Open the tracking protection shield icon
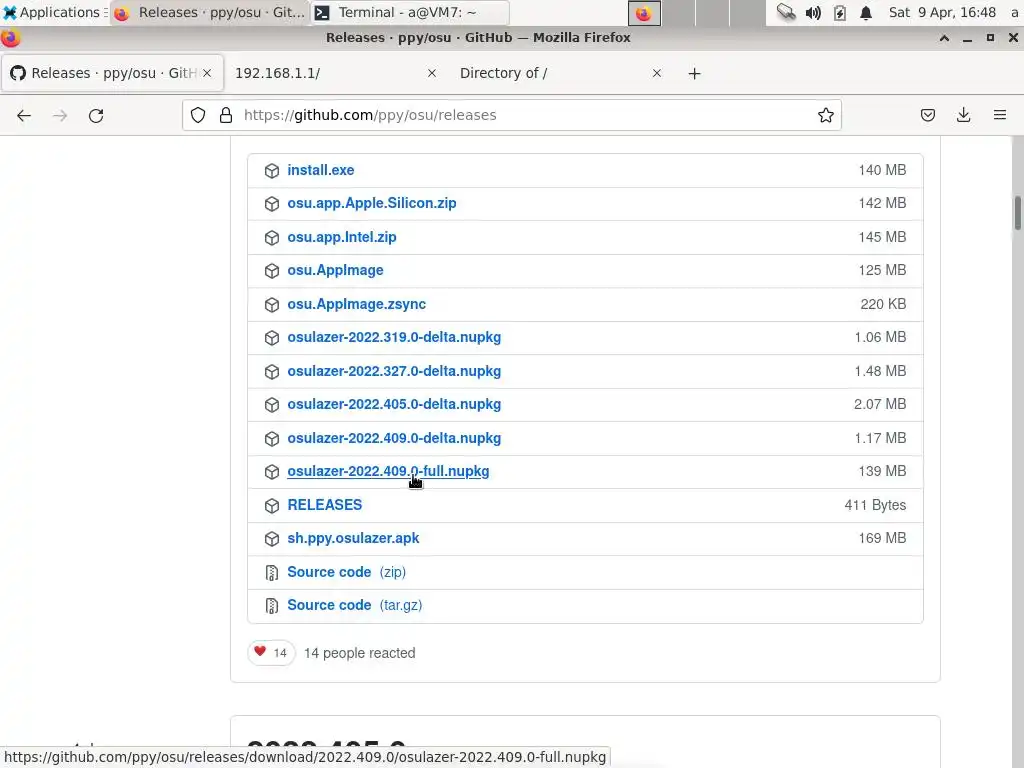Image resolution: width=1024 pixels, height=768 pixels. [198, 116]
